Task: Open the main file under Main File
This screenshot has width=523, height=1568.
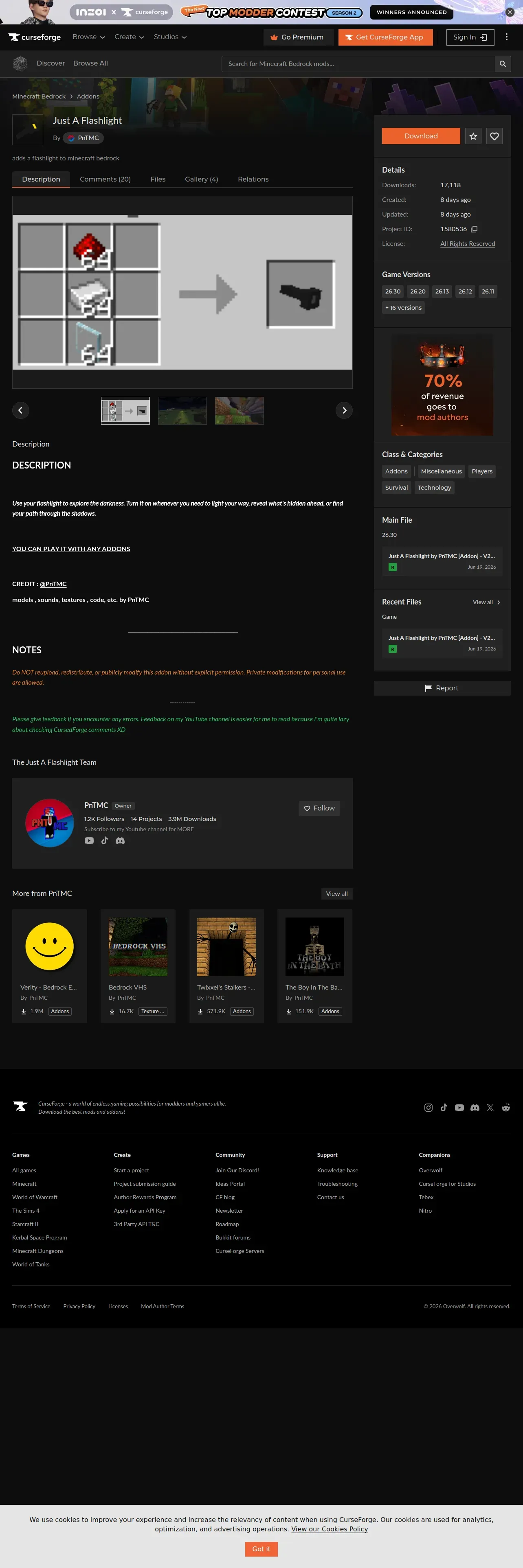Action: tap(442, 561)
